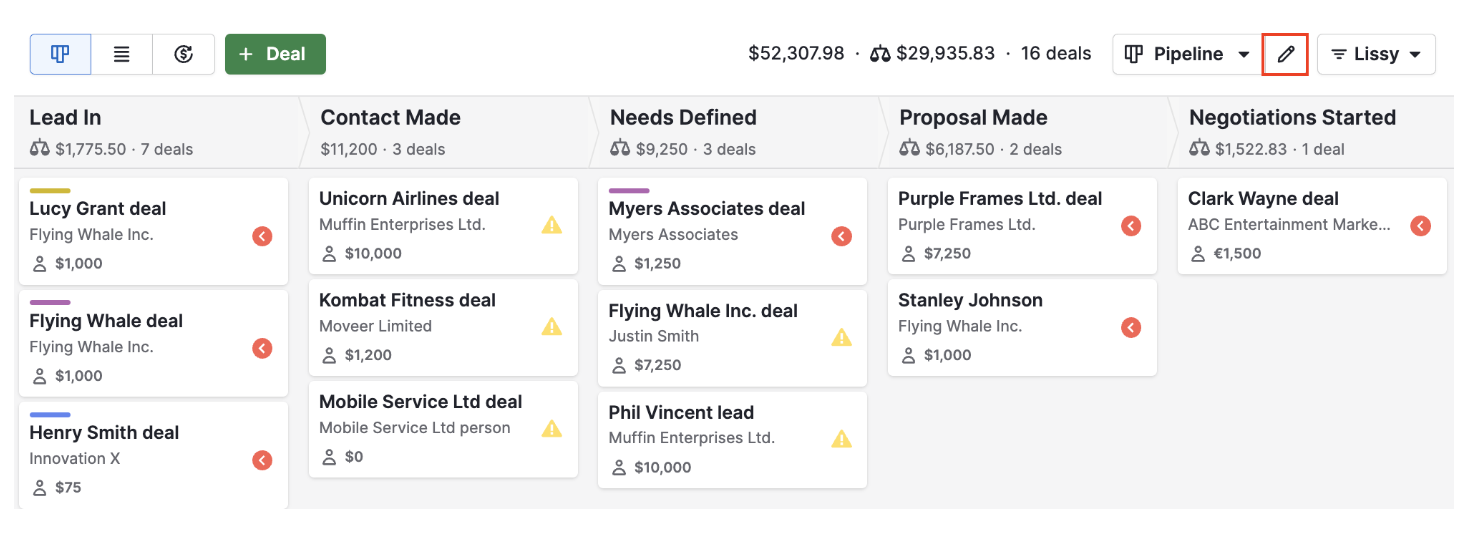Click warning icon on Unicorn Airlines deal
The height and width of the screenshot is (552, 1472).
point(552,225)
